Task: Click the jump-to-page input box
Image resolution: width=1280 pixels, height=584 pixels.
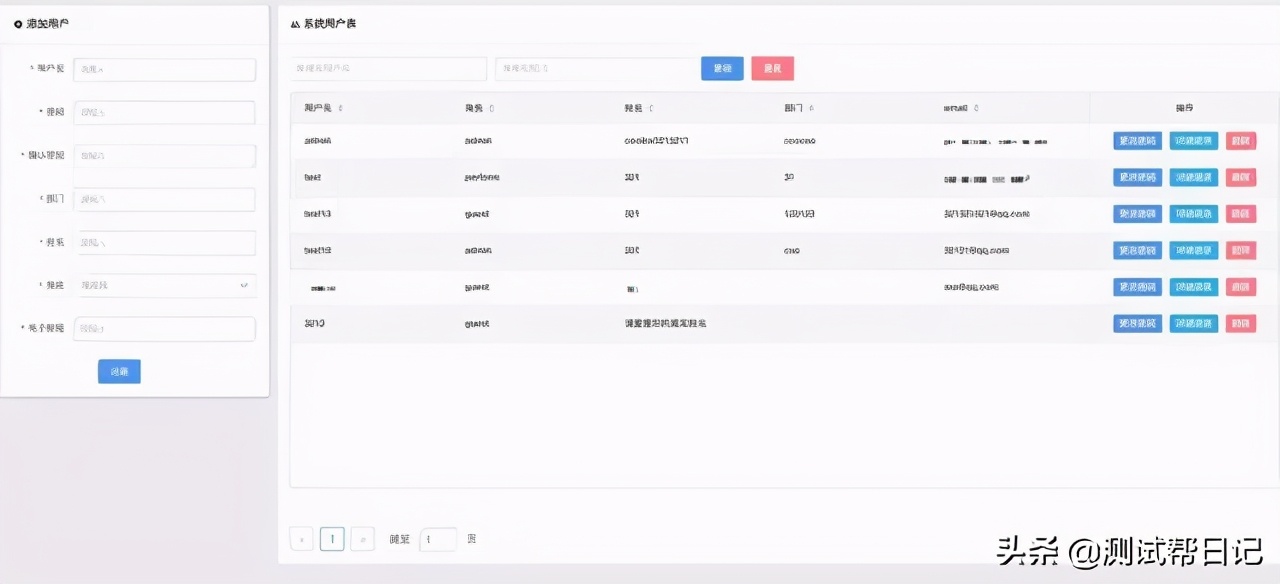Action: pos(438,538)
